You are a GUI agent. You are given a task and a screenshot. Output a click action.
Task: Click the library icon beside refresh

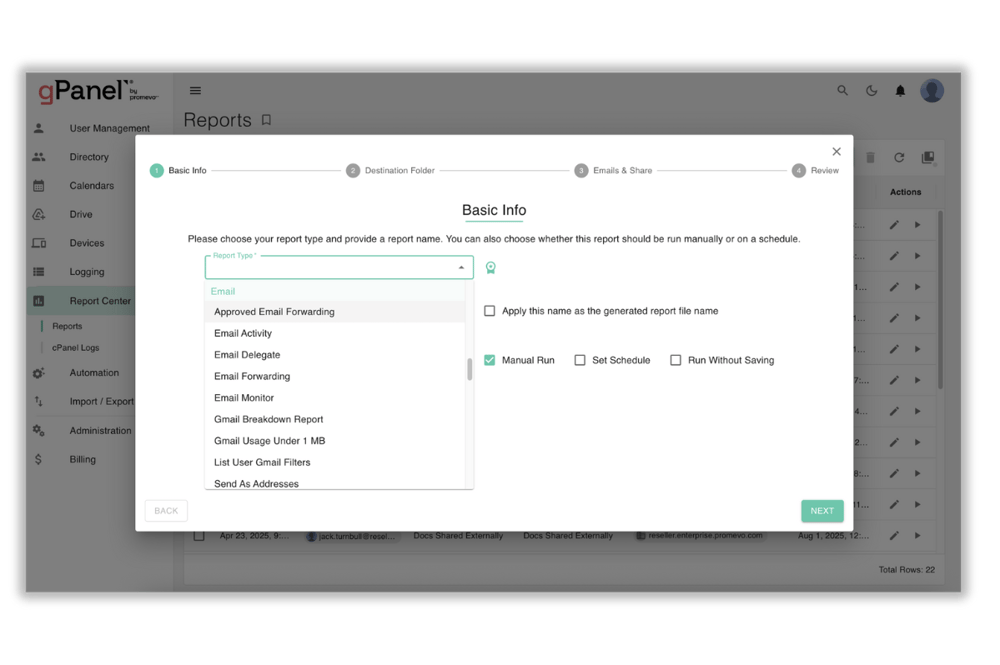pos(928,157)
